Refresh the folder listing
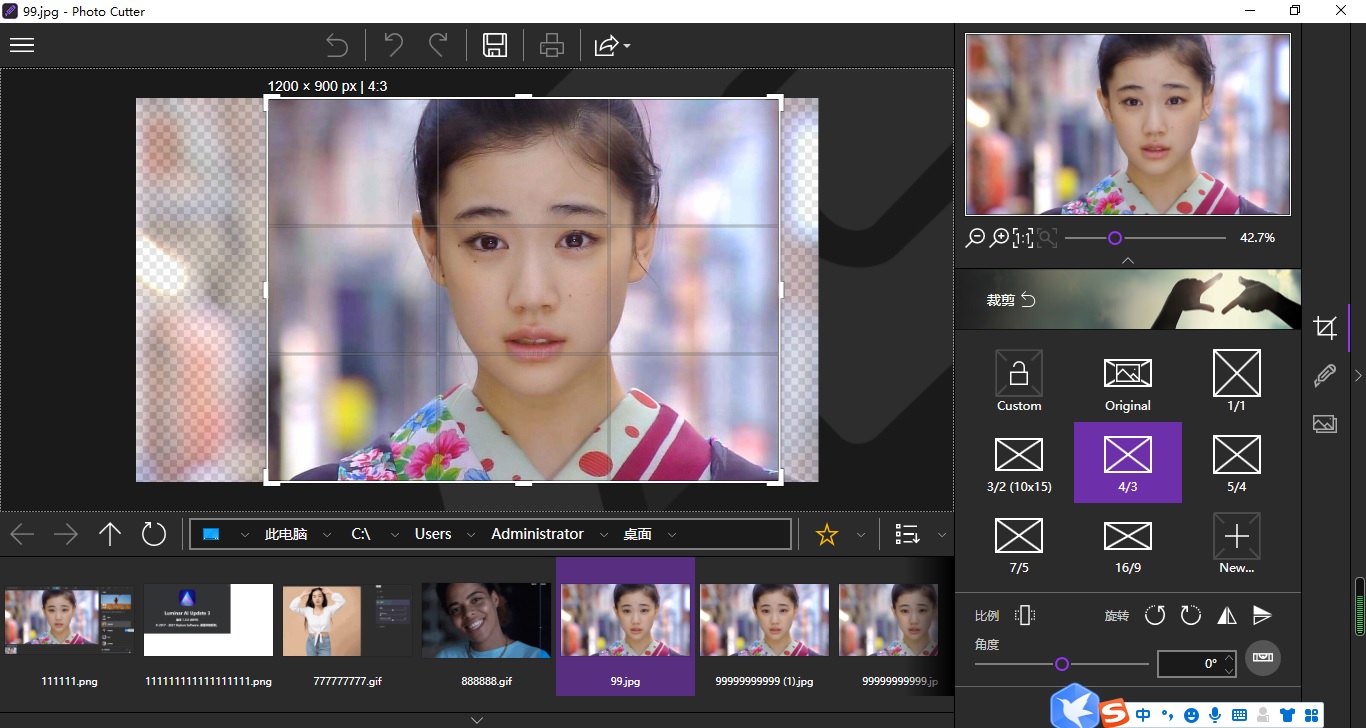The image size is (1366, 728). click(x=154, y=534)
